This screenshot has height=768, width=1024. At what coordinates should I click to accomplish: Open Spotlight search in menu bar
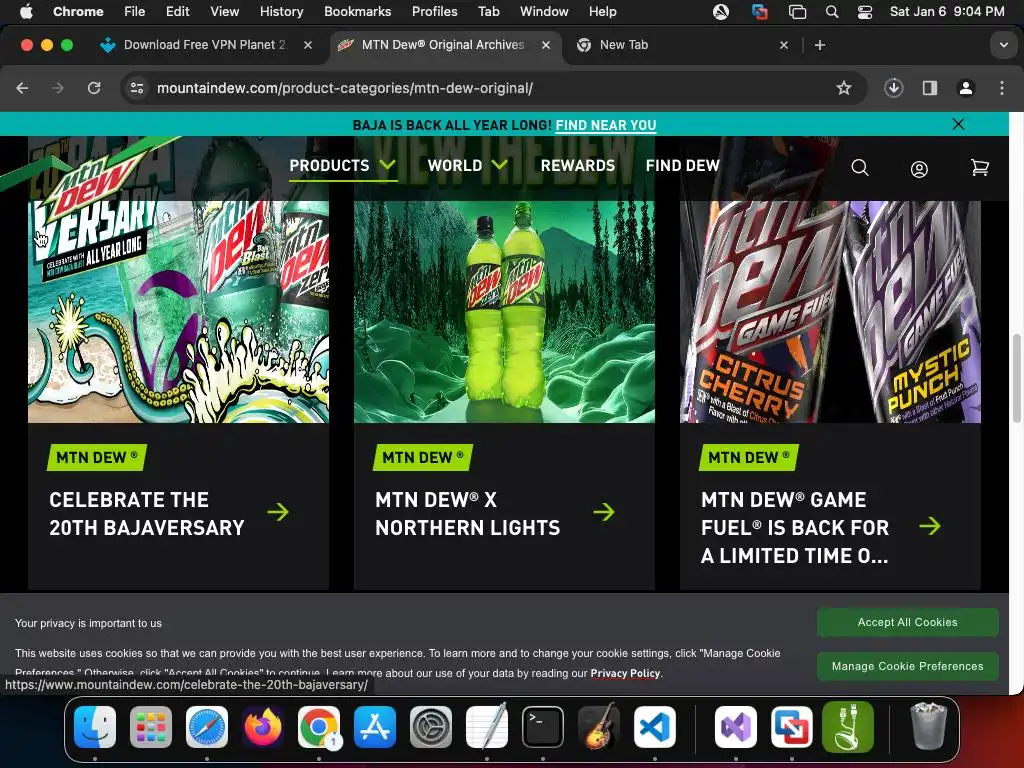click(831, 12)
